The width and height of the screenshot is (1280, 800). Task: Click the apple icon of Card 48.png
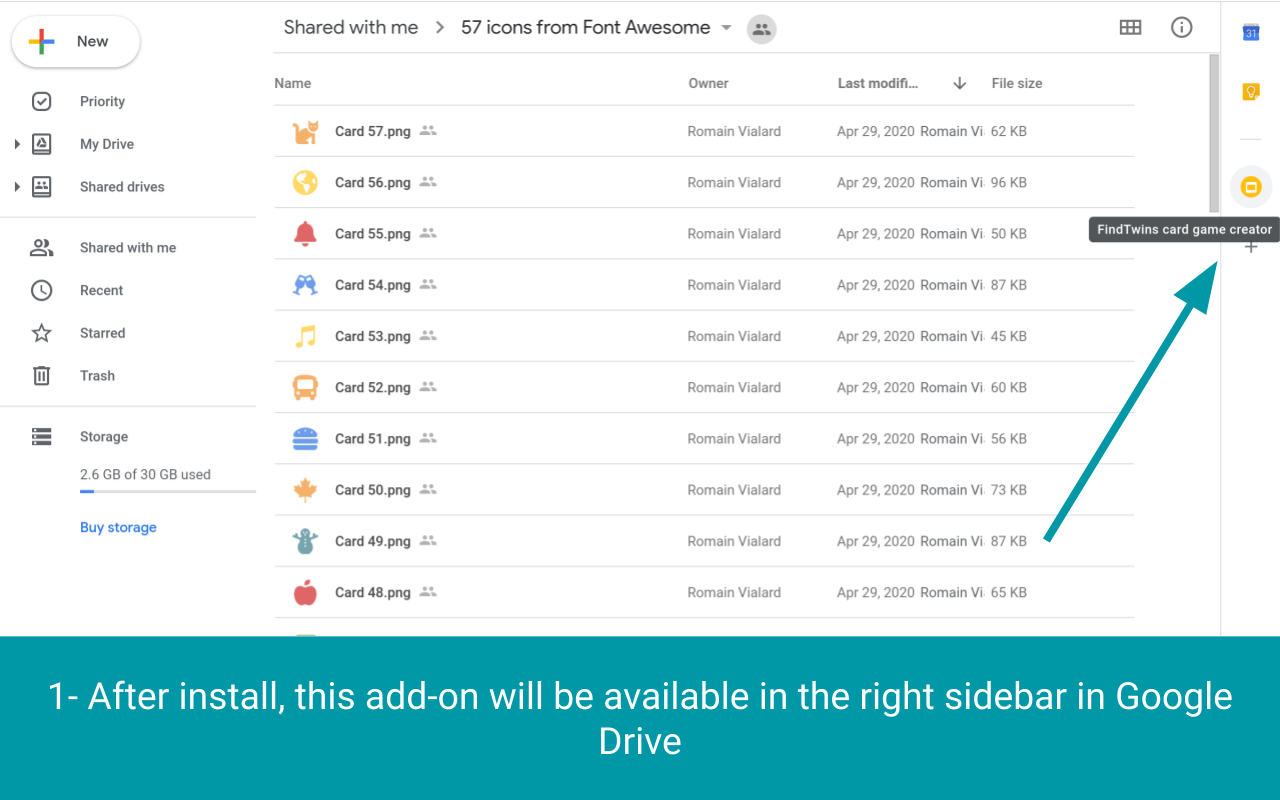(x=305, y=592)
